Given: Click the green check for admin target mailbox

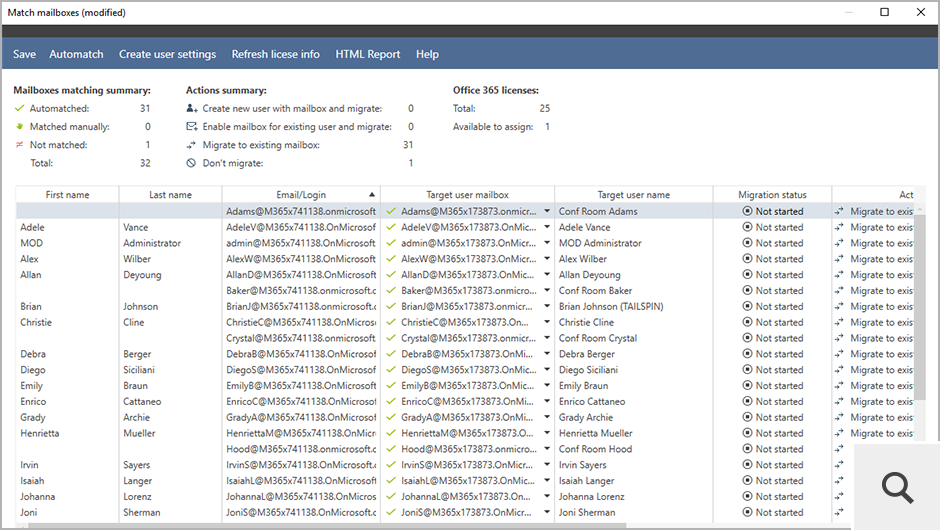Looking at the screenshot, I should pos(391,243).
